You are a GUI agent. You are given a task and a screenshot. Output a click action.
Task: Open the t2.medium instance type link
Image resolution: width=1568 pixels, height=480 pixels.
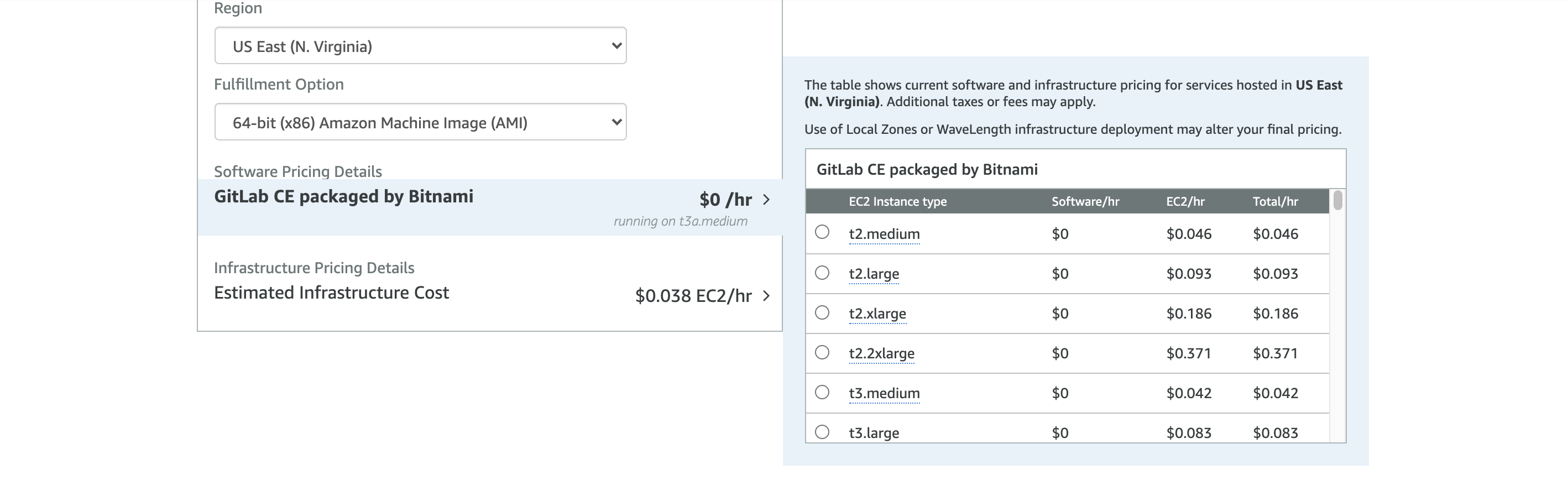coord(884,234)
